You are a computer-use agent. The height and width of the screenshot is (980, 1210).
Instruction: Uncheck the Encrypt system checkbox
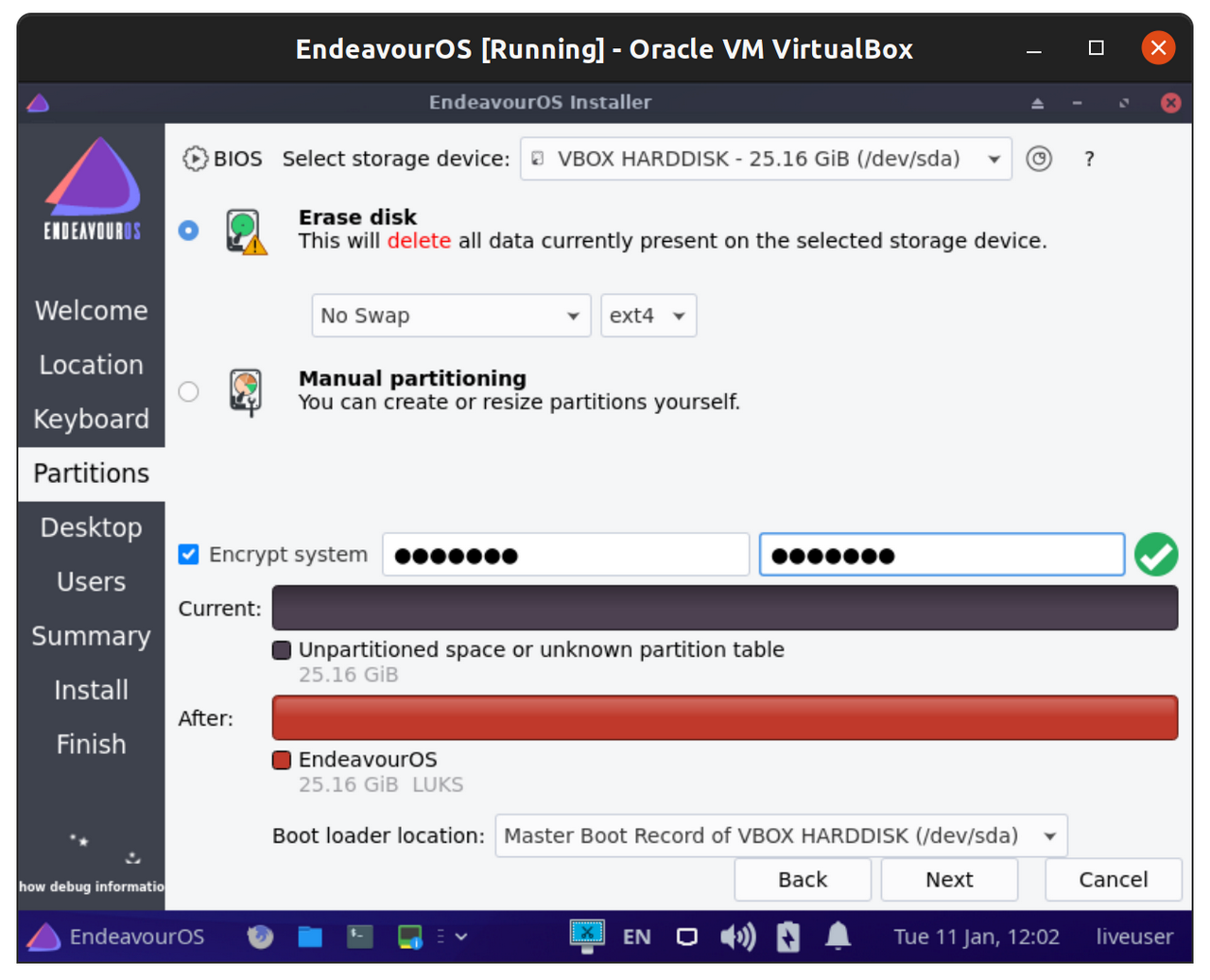[x=189, y=555]
